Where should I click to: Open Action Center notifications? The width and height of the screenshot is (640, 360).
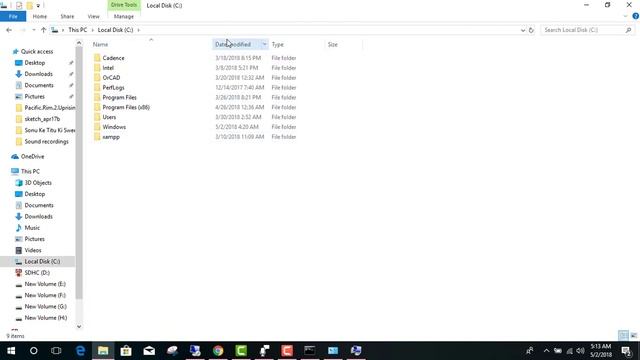click(627, 351)
